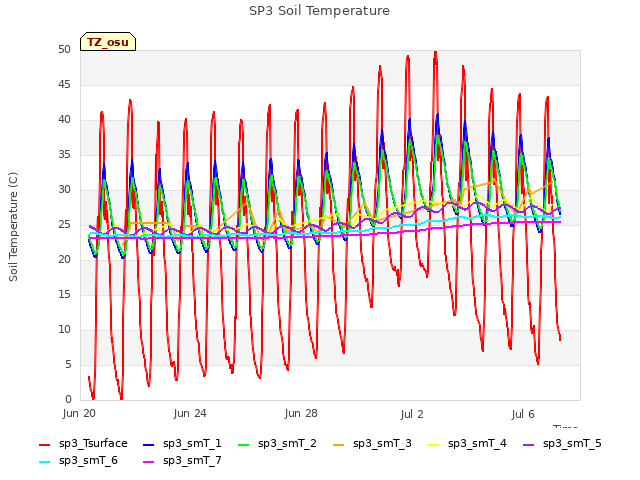This screenshot has height=480, width=640.
Task: Click the Jul 2 x-axis tick label
Action: pos(412,414)
